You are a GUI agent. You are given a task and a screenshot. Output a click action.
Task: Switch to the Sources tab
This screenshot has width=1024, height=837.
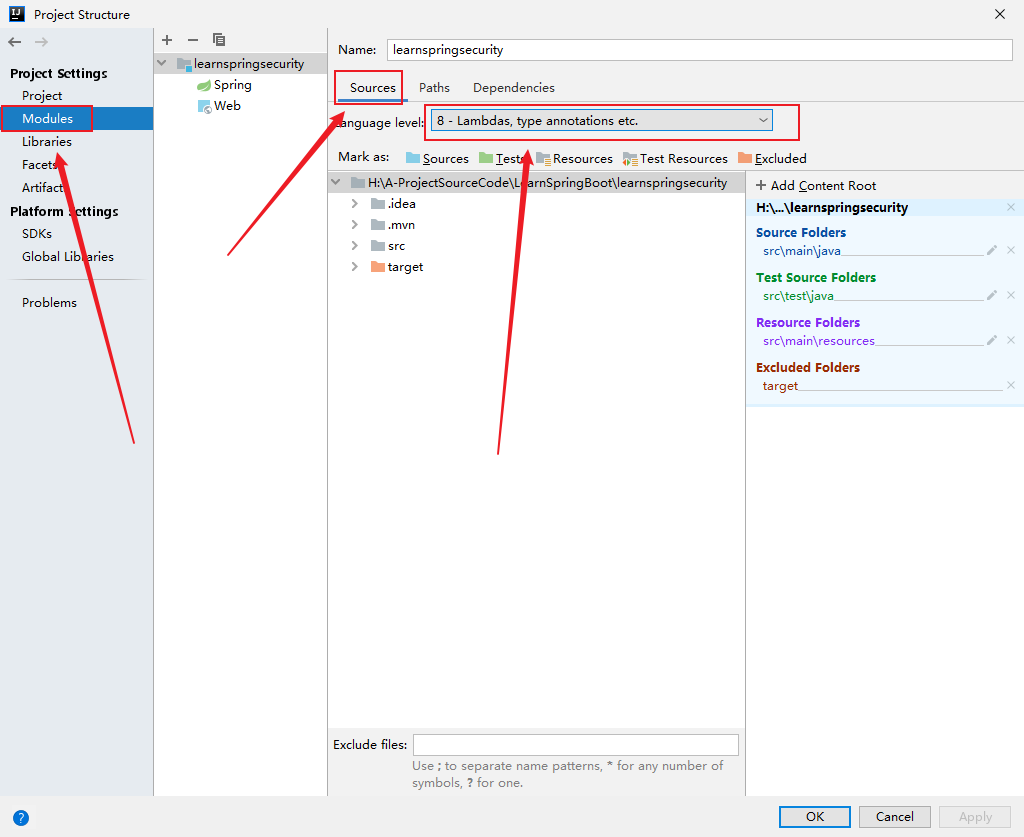[x=372, y=87]
